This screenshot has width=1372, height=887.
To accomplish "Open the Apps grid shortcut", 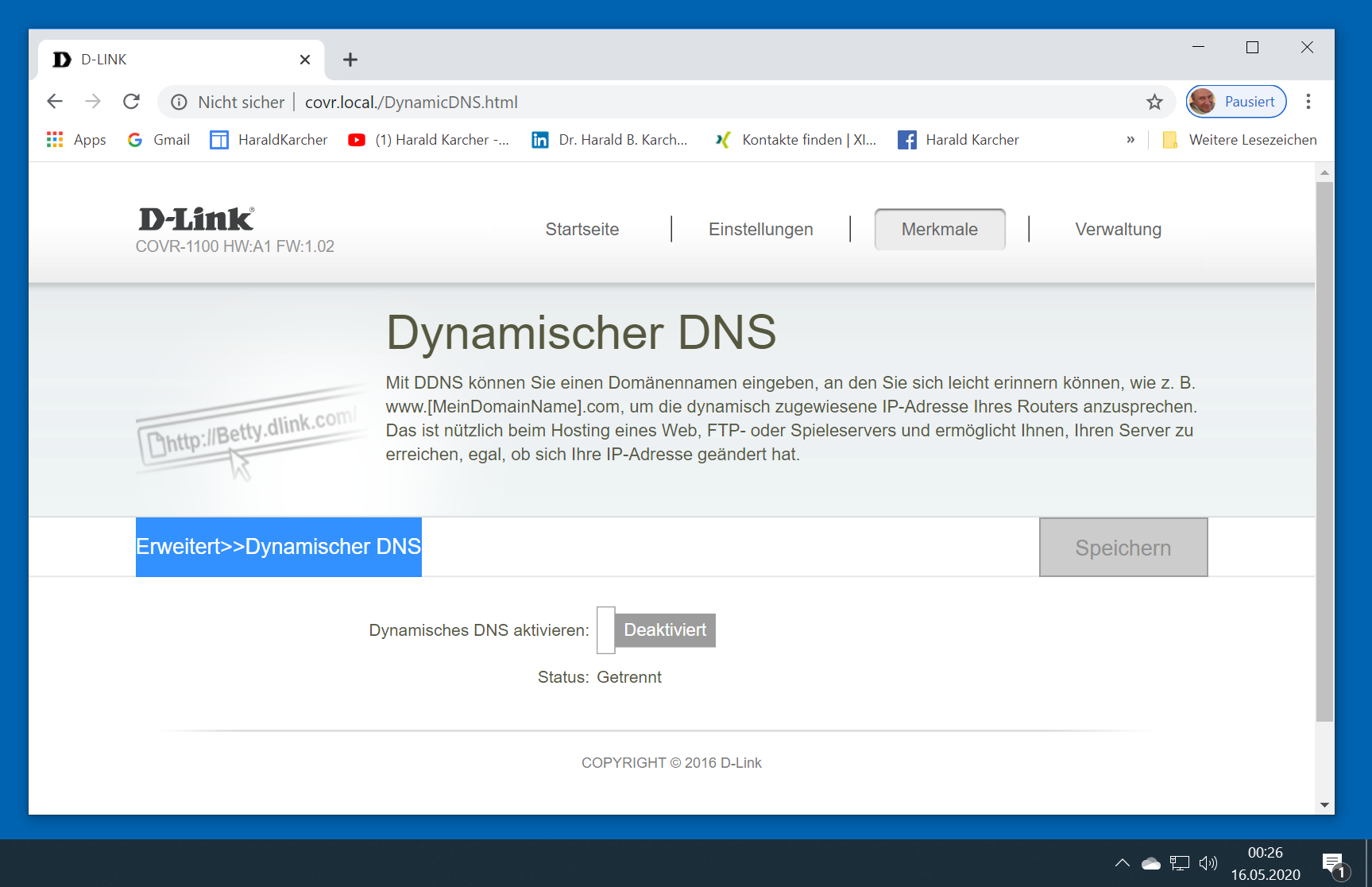I will 76,140.
